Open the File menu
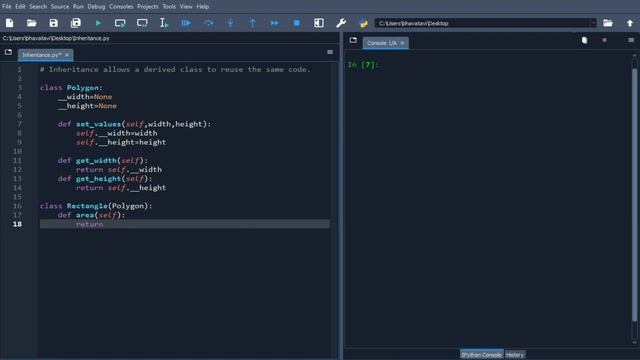This screenshot has height=360, width=640. (7, 7)
